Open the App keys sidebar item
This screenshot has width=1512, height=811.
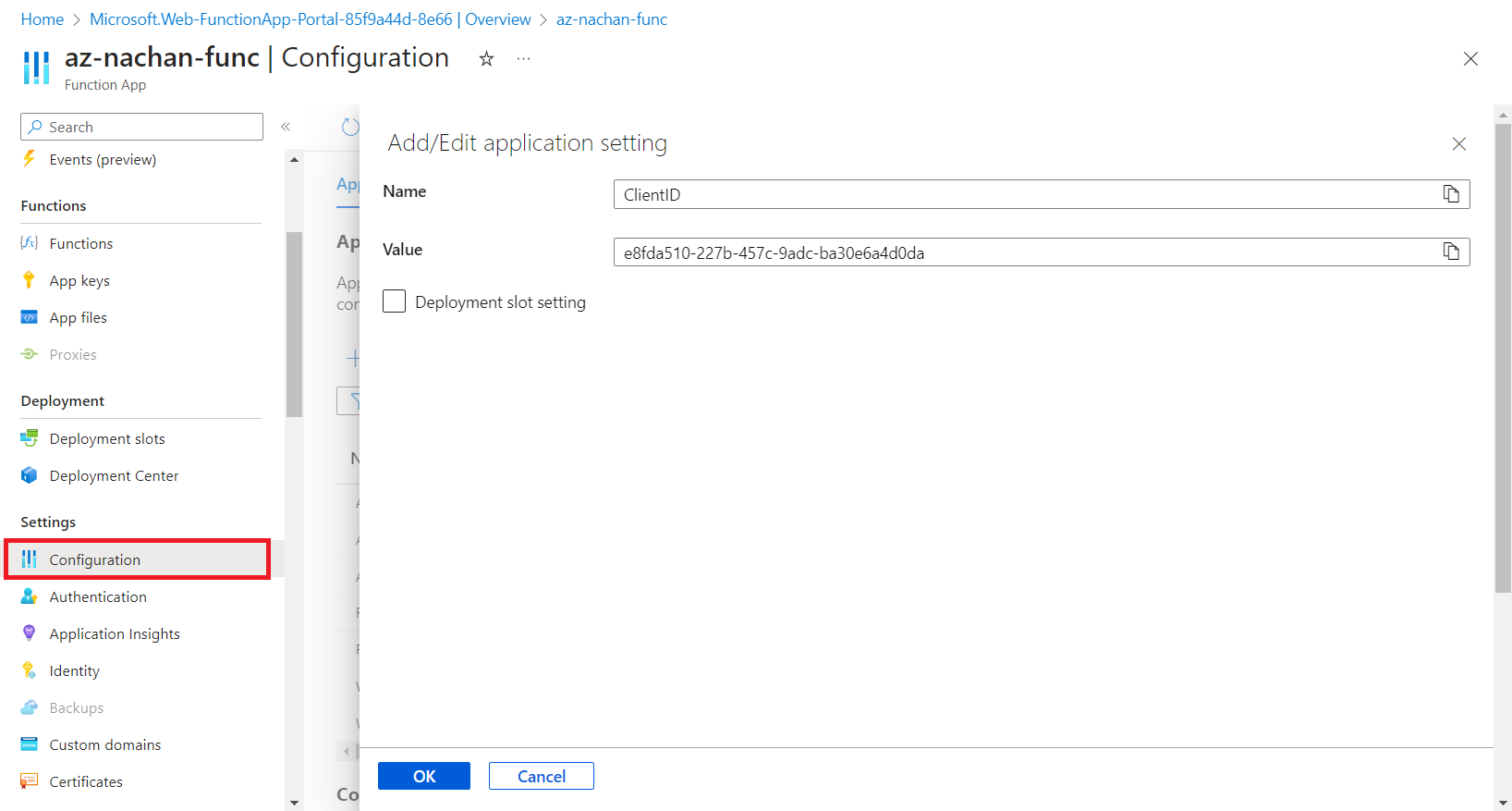click(x=79, y=281)
